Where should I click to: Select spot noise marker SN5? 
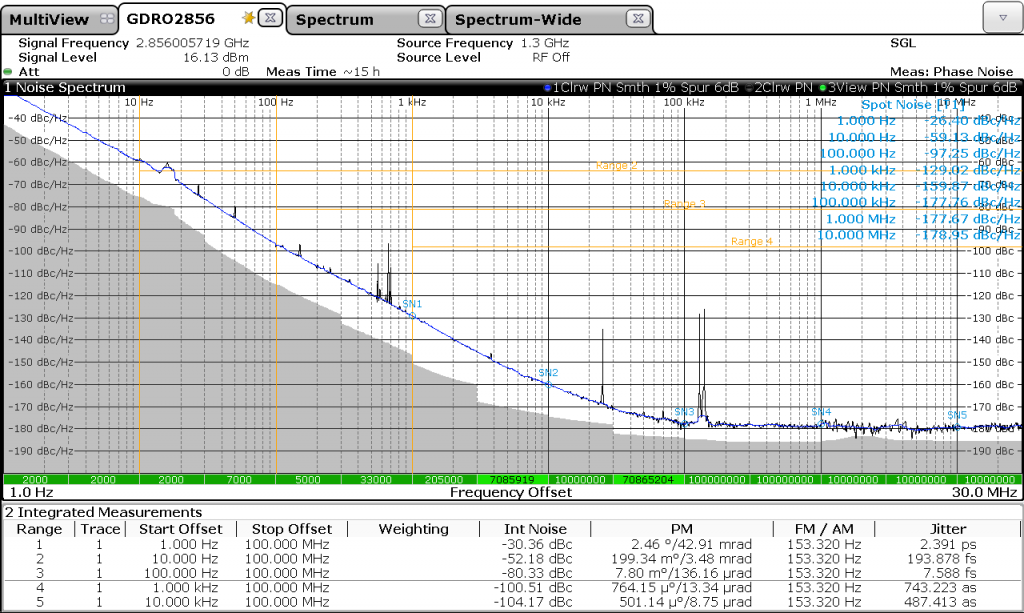(957, 415)
